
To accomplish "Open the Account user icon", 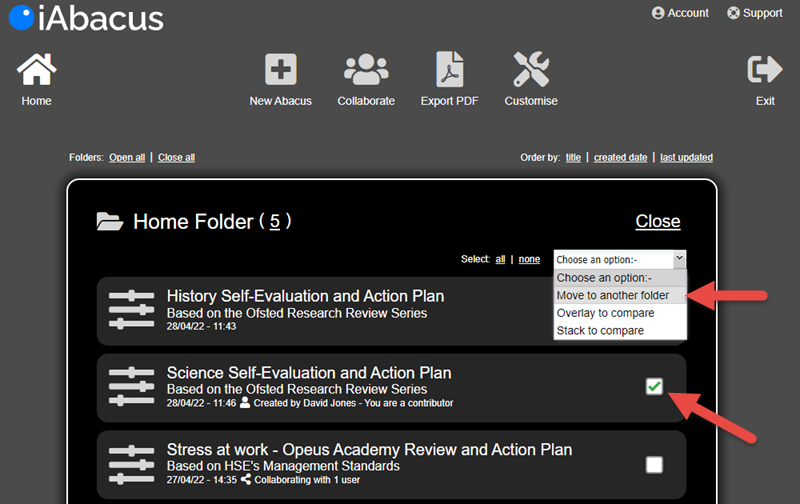I will click(x=658, y=13).
